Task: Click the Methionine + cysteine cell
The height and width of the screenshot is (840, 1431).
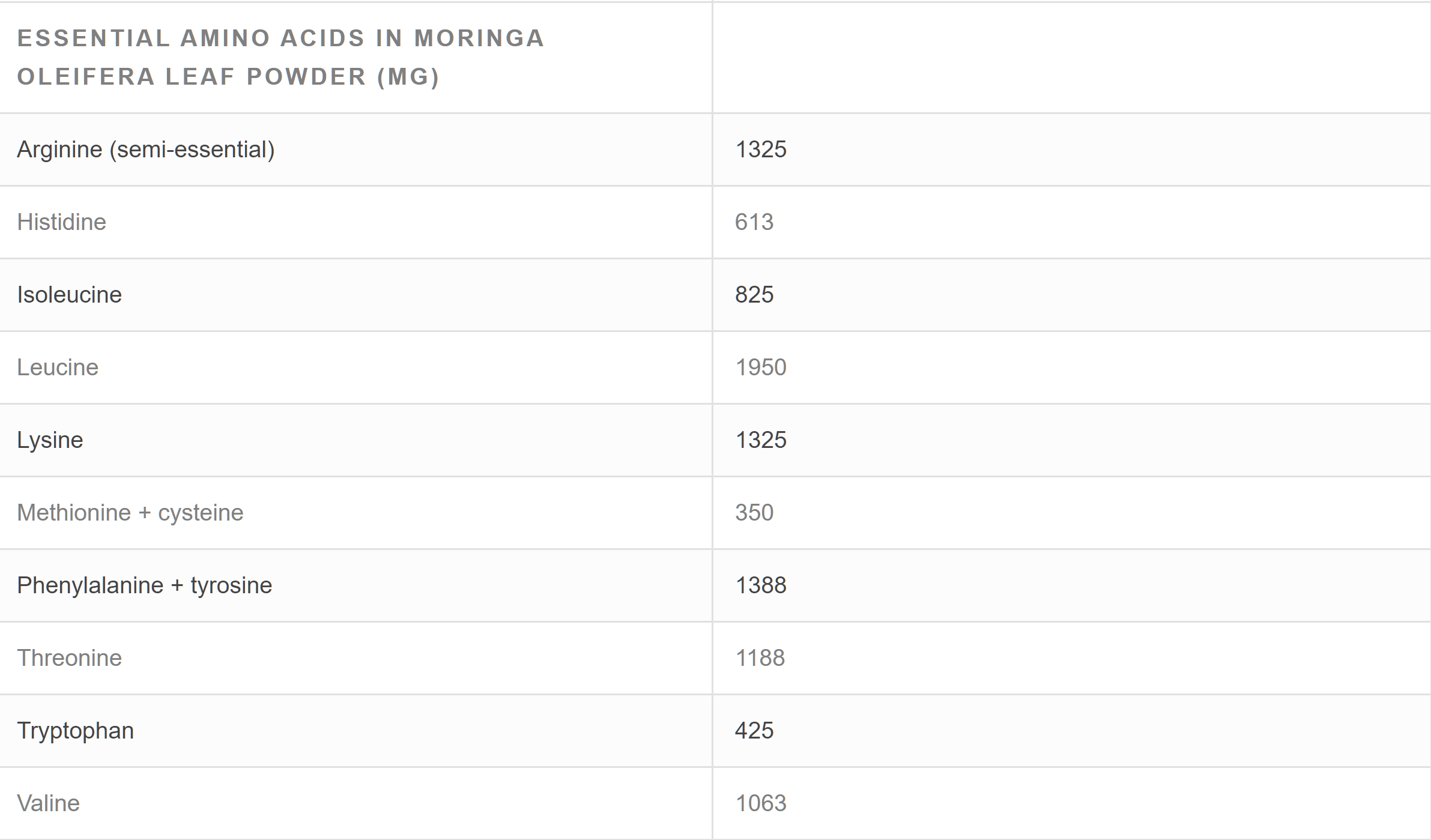Action: pyautogui.click(x=130, y=513)
